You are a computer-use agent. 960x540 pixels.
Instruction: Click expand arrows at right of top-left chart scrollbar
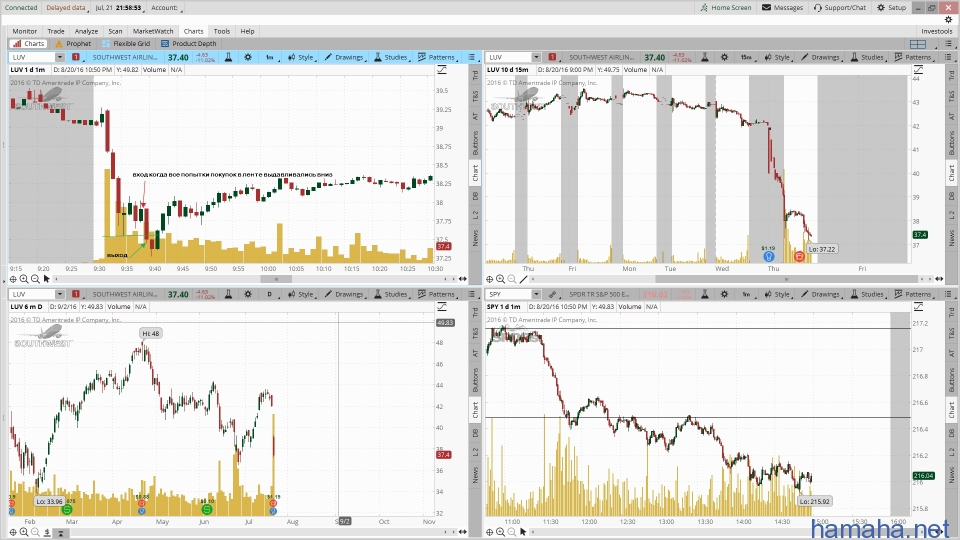click(x=463, y=279)
